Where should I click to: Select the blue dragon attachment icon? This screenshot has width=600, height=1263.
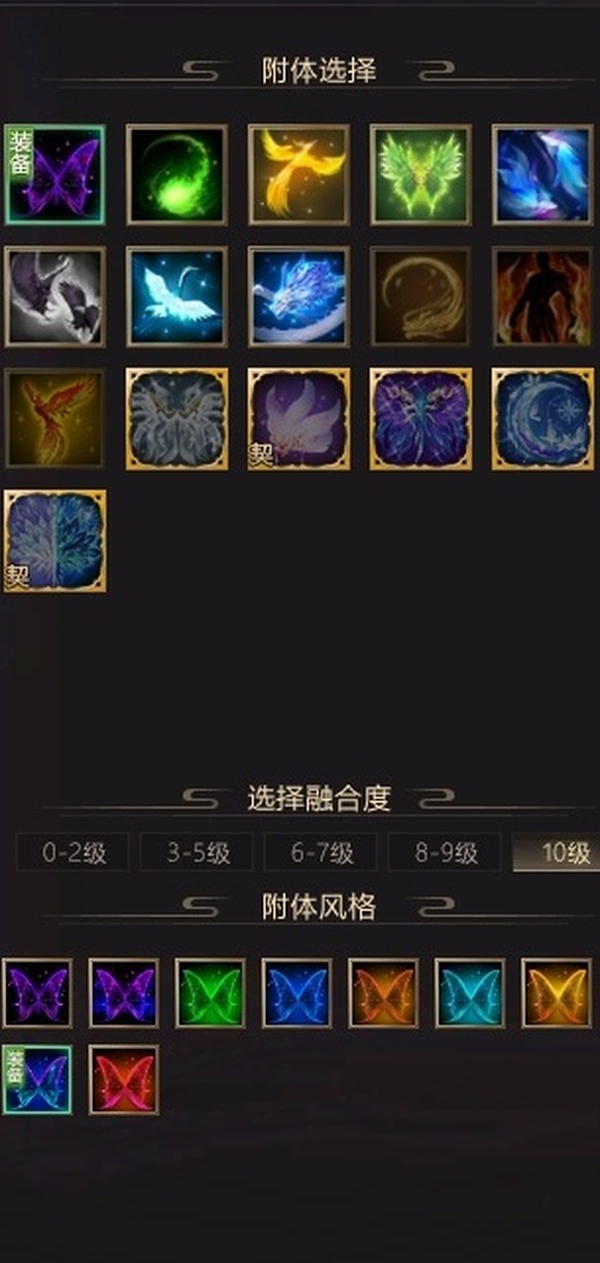click(x=299, y=297)
